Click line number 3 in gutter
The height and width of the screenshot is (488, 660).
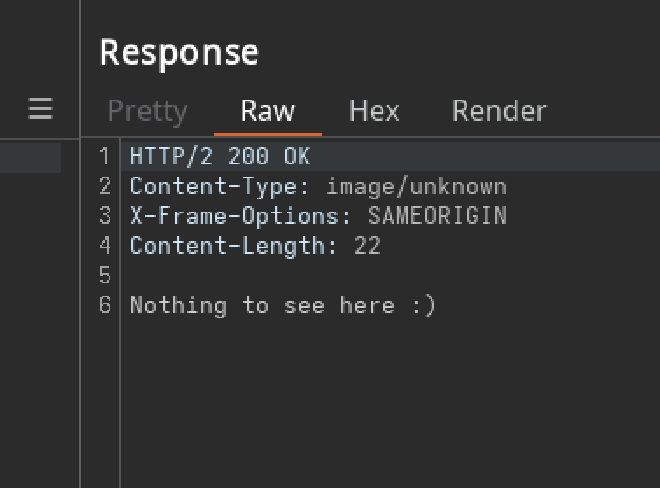point(105,216)
